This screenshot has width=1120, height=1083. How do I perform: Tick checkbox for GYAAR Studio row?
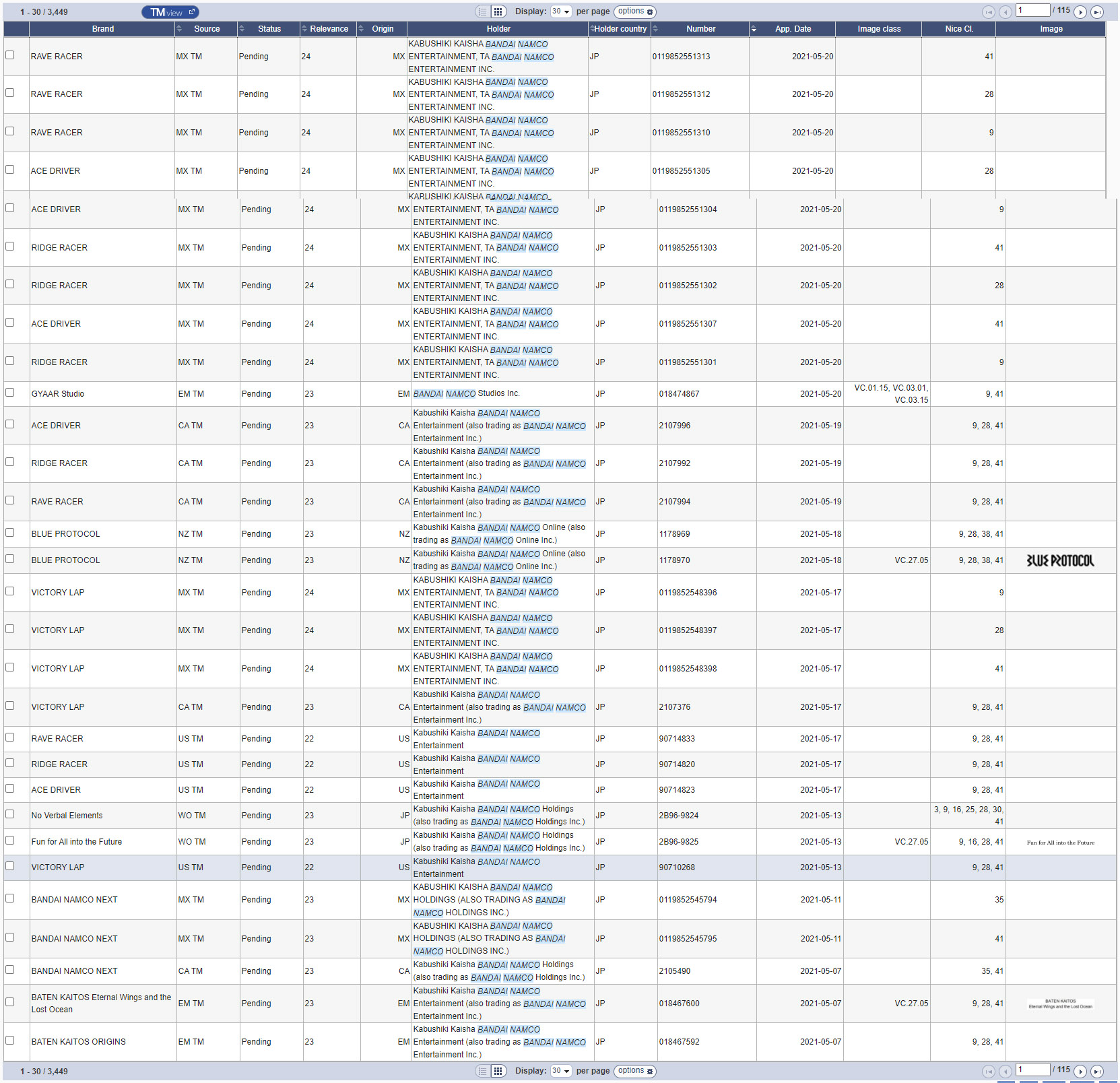coord(9,393)
